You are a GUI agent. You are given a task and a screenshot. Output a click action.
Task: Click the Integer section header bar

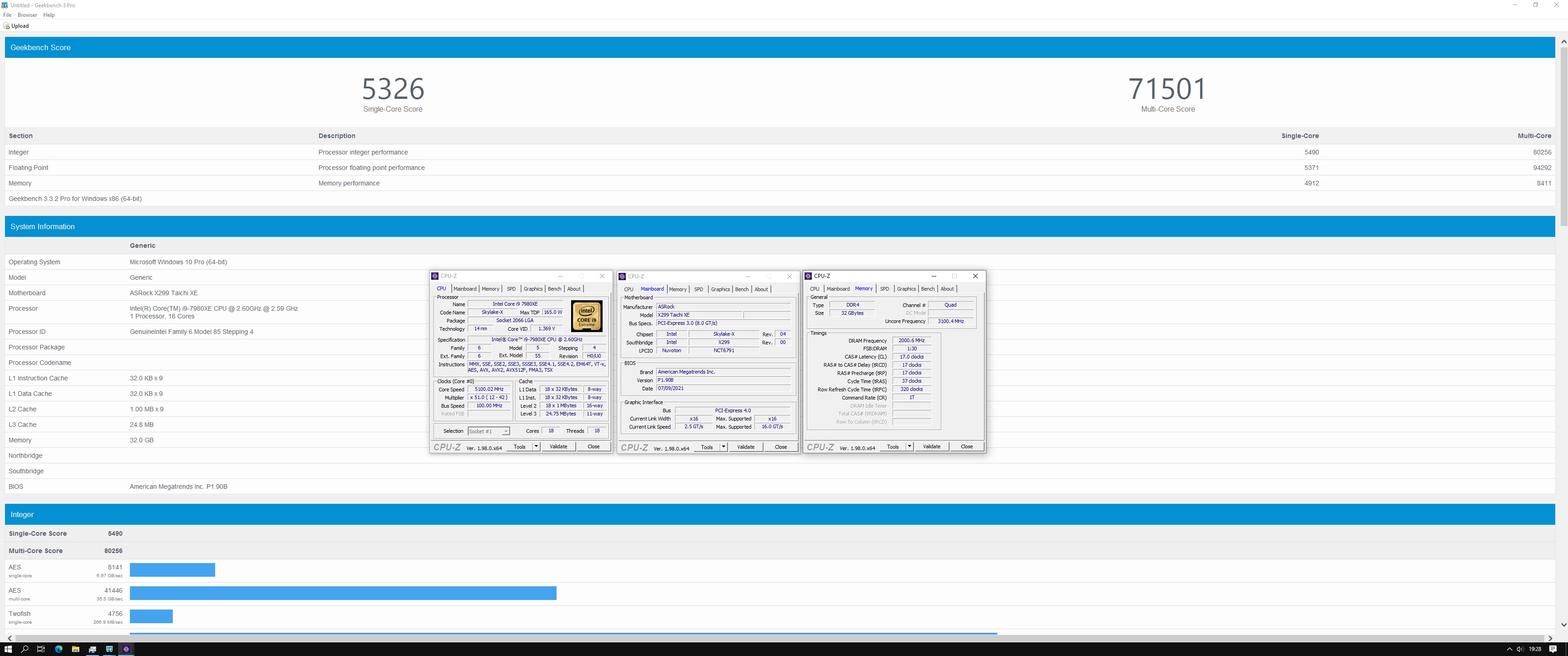tap(780, 515)
